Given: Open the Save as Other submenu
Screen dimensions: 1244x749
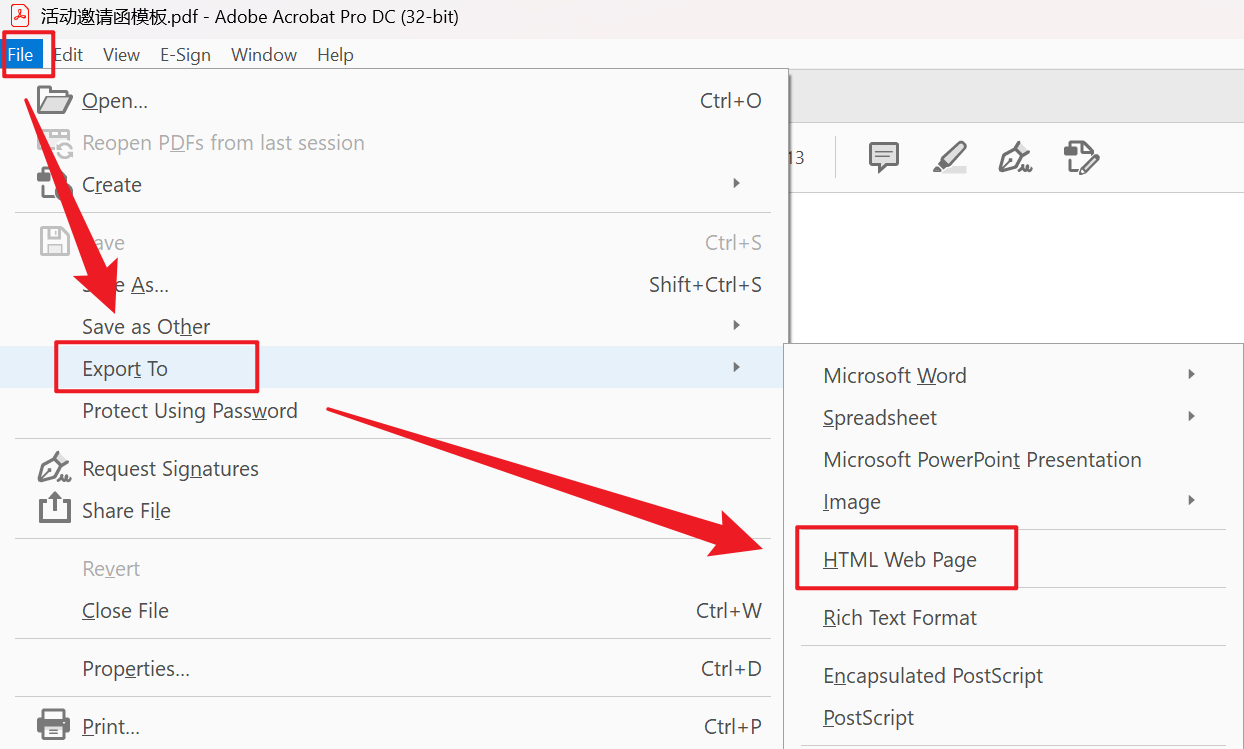Looking at the screenshot, I should click(146, 327).
